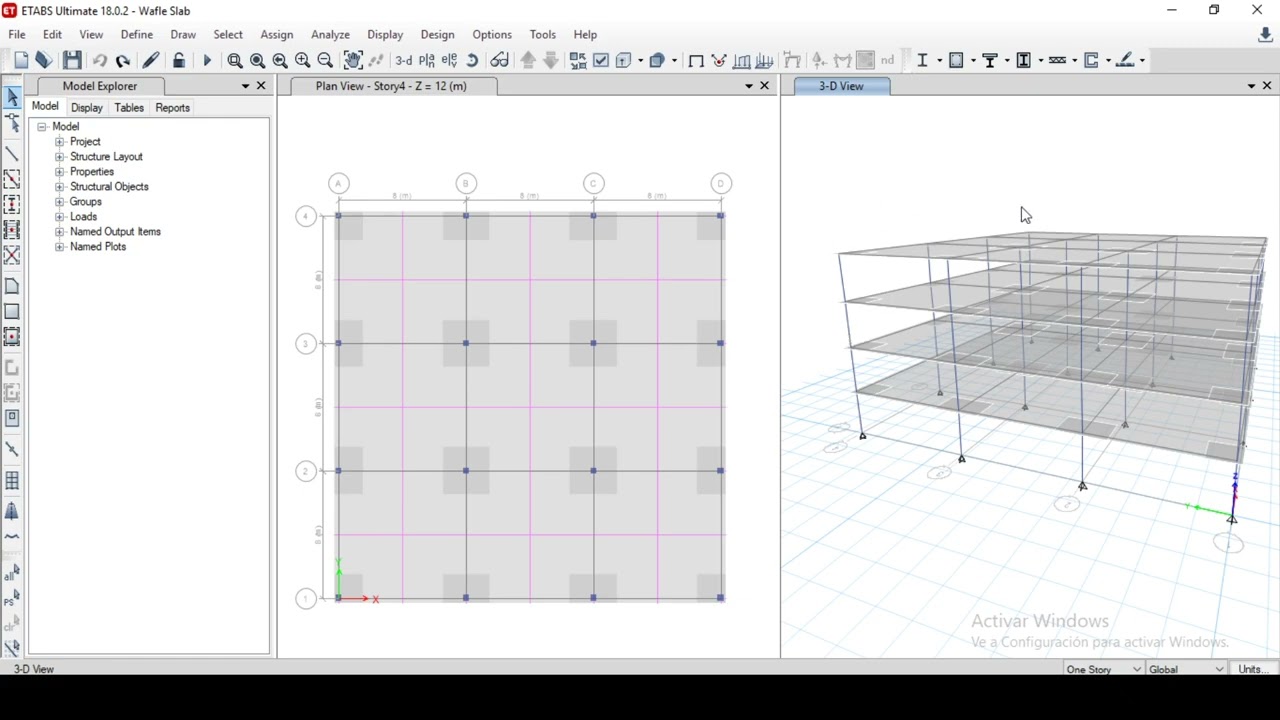Click the Units button in status bar
The height and width of the screenshot is (720, 1280).
(x=1252, y=669)
